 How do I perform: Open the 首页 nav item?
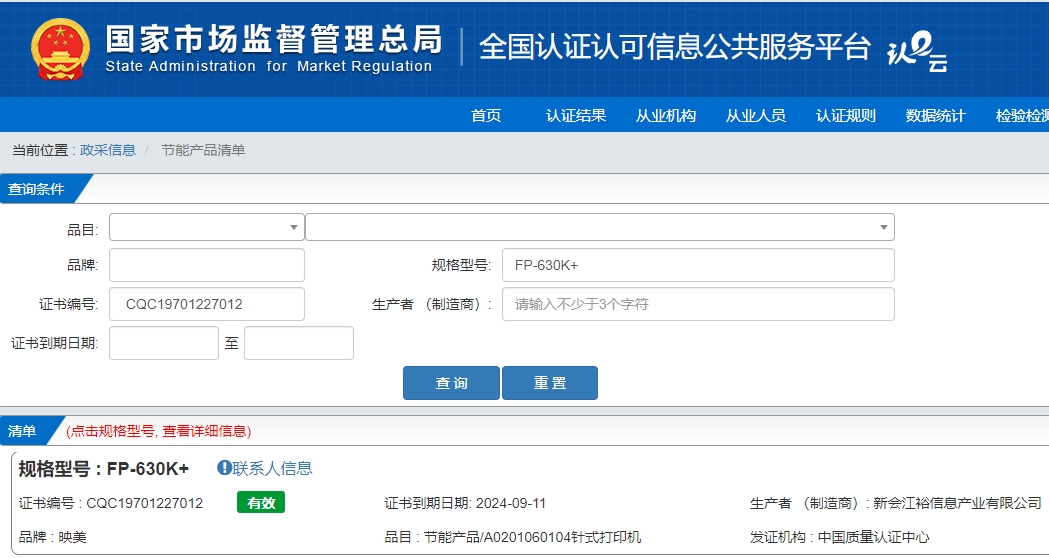click(486, 115)
